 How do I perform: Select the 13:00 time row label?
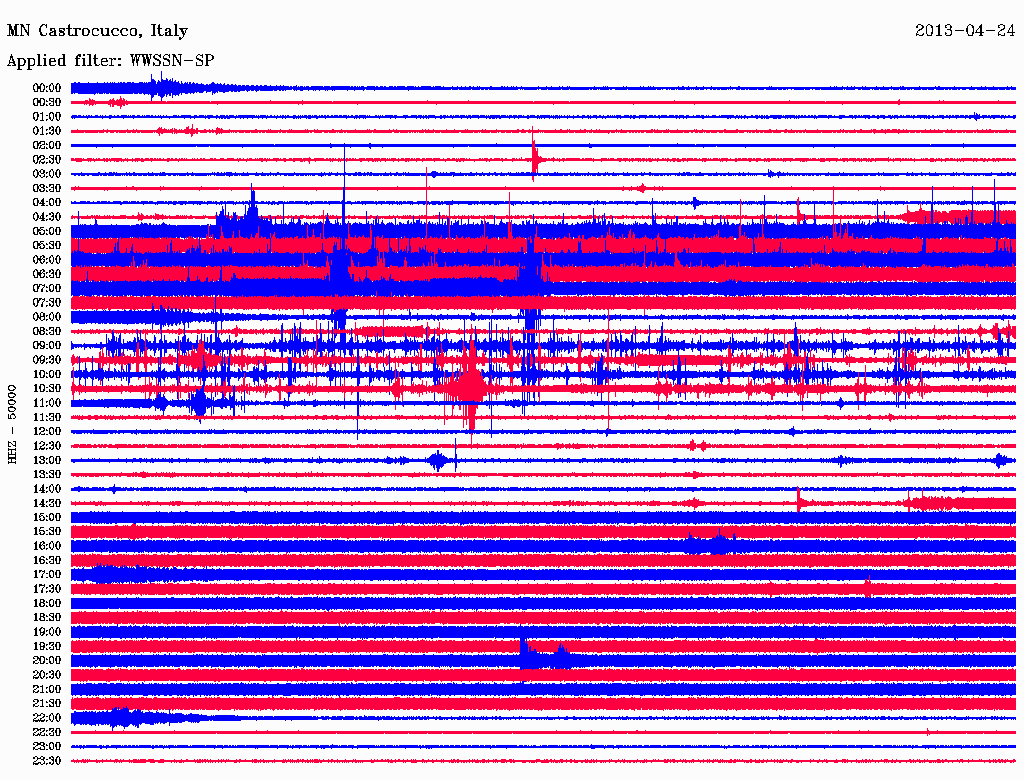(46, 460)
